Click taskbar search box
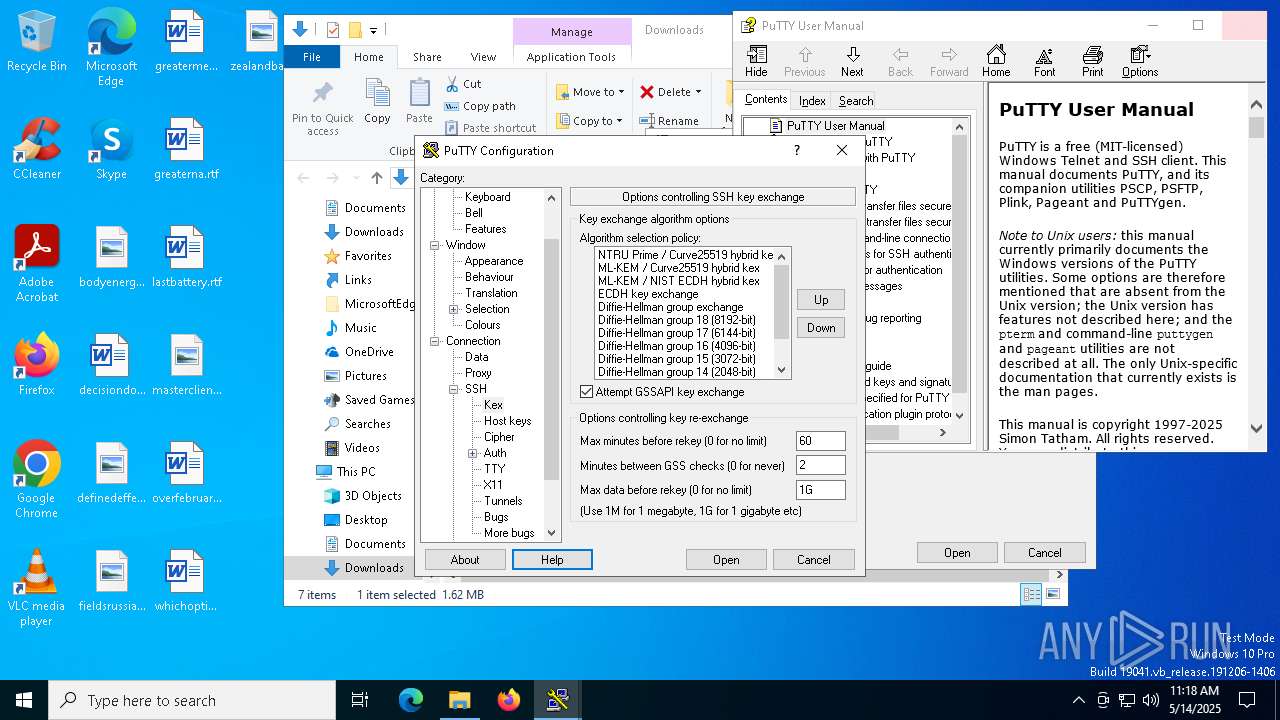 point(192,700)
